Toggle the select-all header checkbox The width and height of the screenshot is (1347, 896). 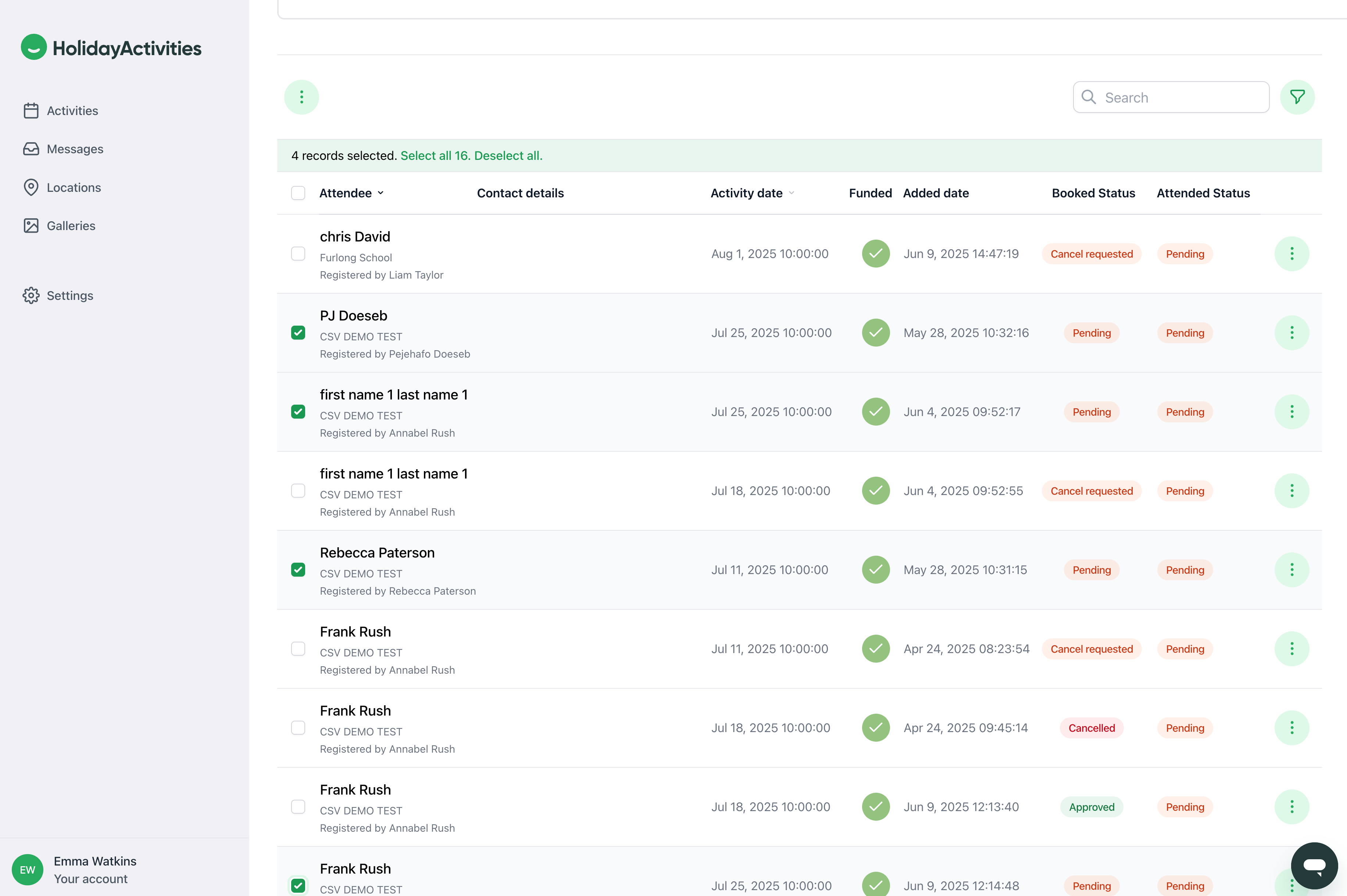(x=298, y=193)
